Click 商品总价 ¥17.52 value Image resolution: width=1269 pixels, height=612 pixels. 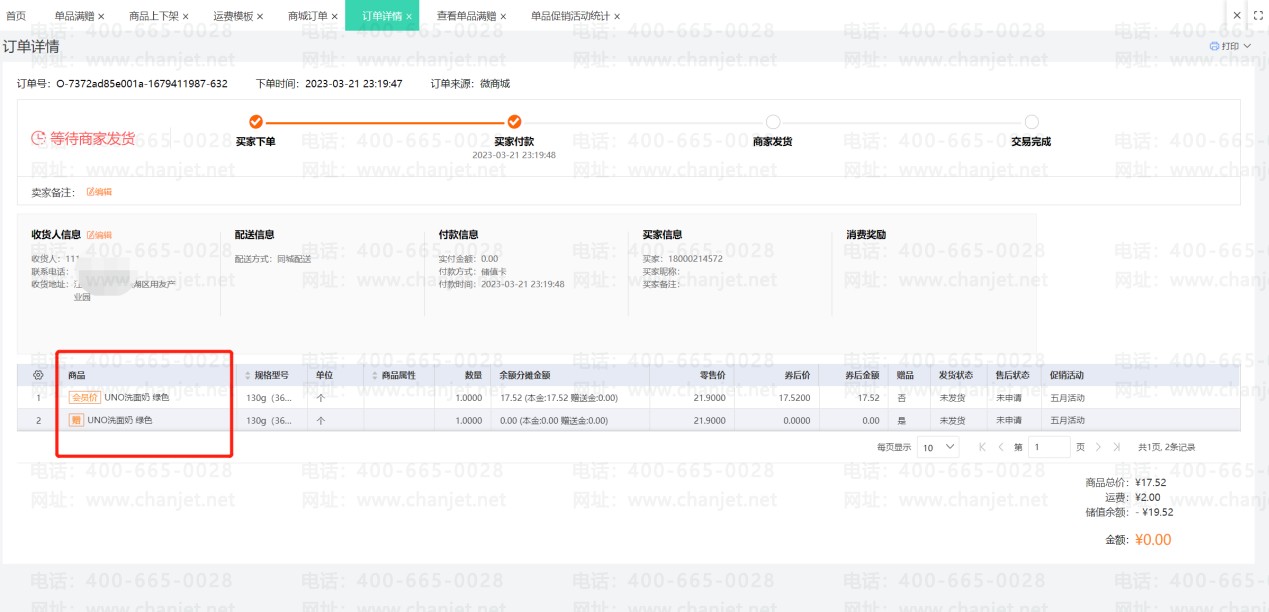1150,482
